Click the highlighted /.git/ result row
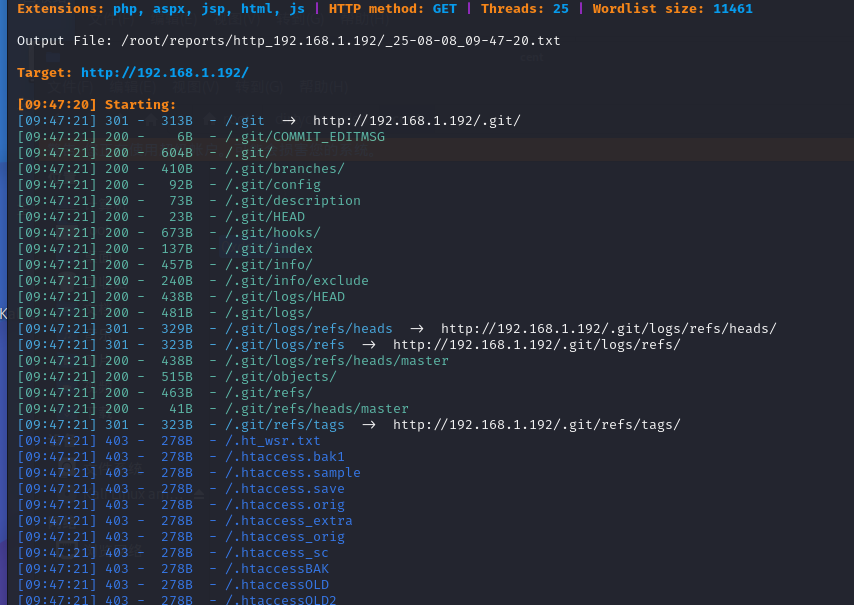This screenshot has height=605, width=854. coord(247,152)
